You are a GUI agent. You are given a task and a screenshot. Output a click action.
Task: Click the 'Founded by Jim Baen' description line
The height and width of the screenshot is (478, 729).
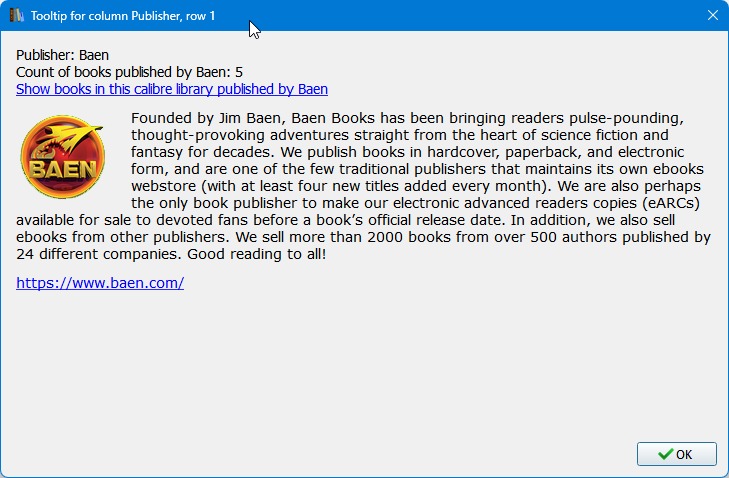407,118
